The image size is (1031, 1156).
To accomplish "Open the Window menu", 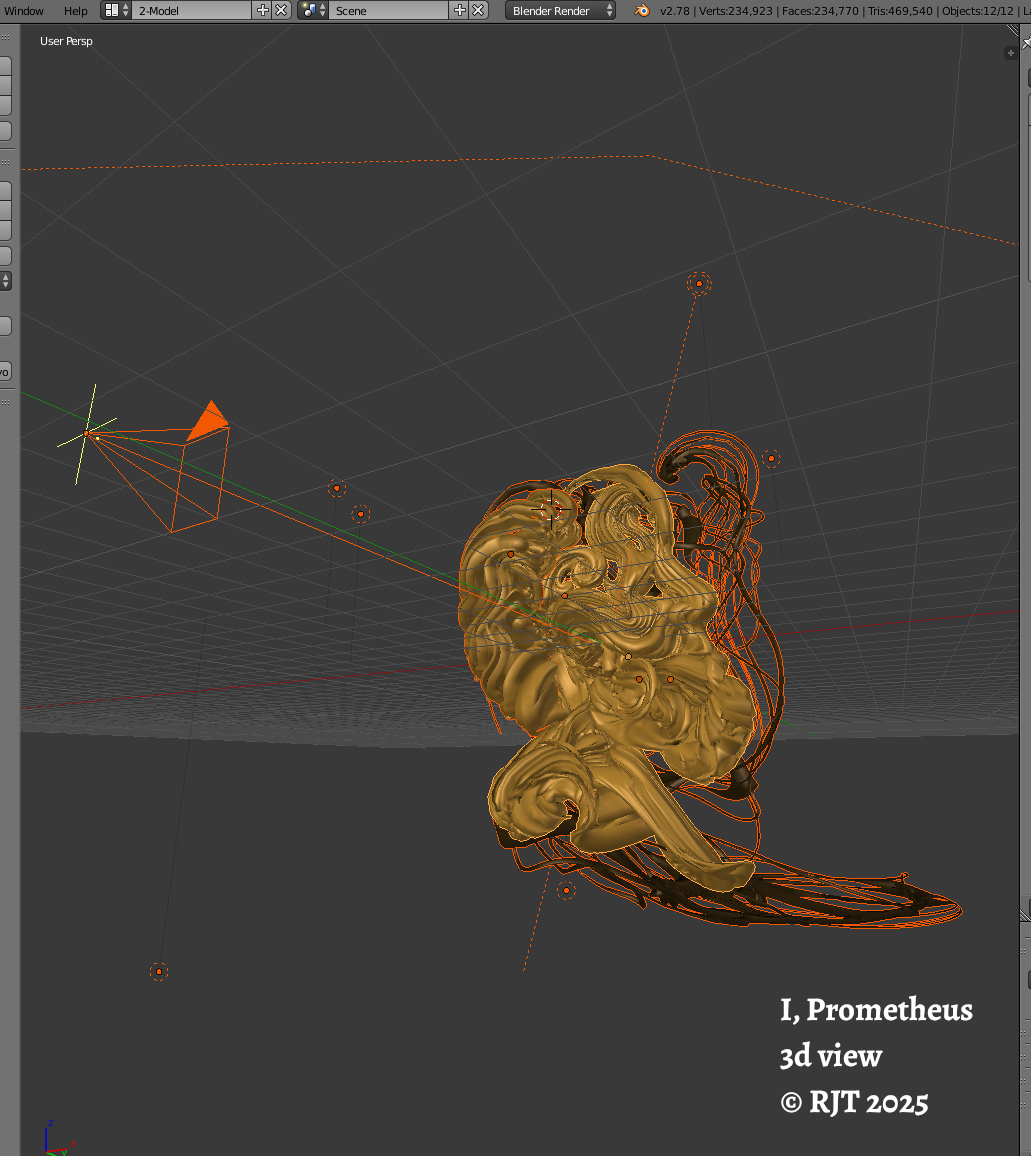I will click(x=24, y=10).
